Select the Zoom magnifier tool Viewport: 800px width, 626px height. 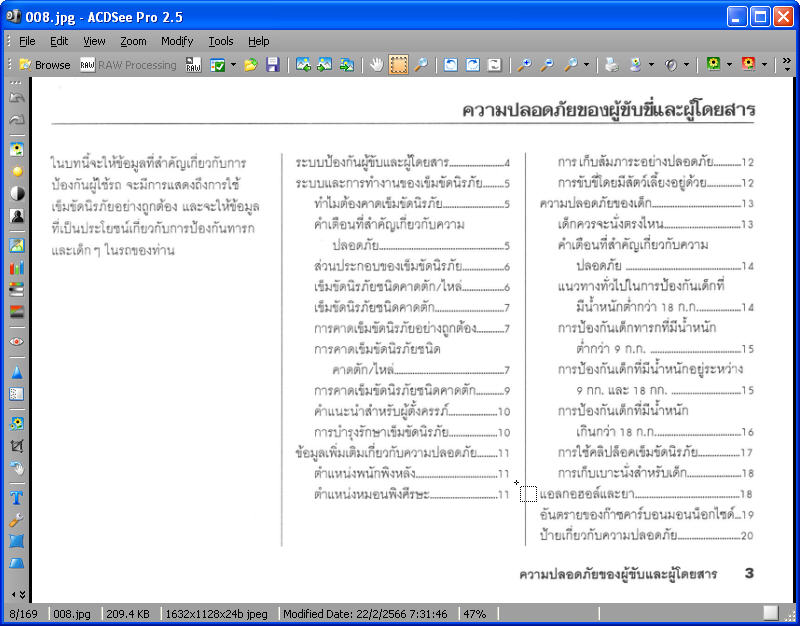(421, 65)
